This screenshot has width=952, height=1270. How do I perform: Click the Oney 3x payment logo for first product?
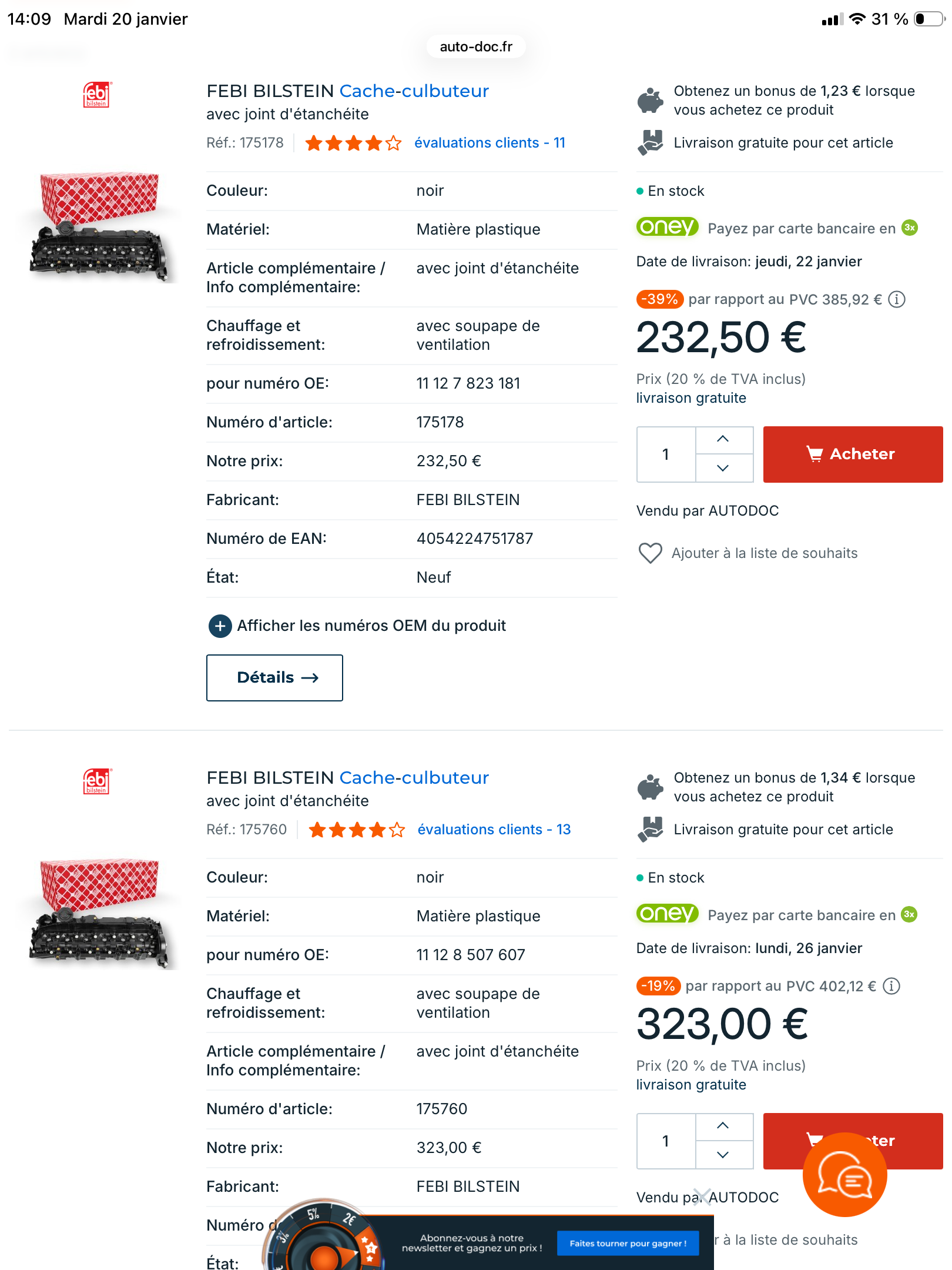click(667, 228)
